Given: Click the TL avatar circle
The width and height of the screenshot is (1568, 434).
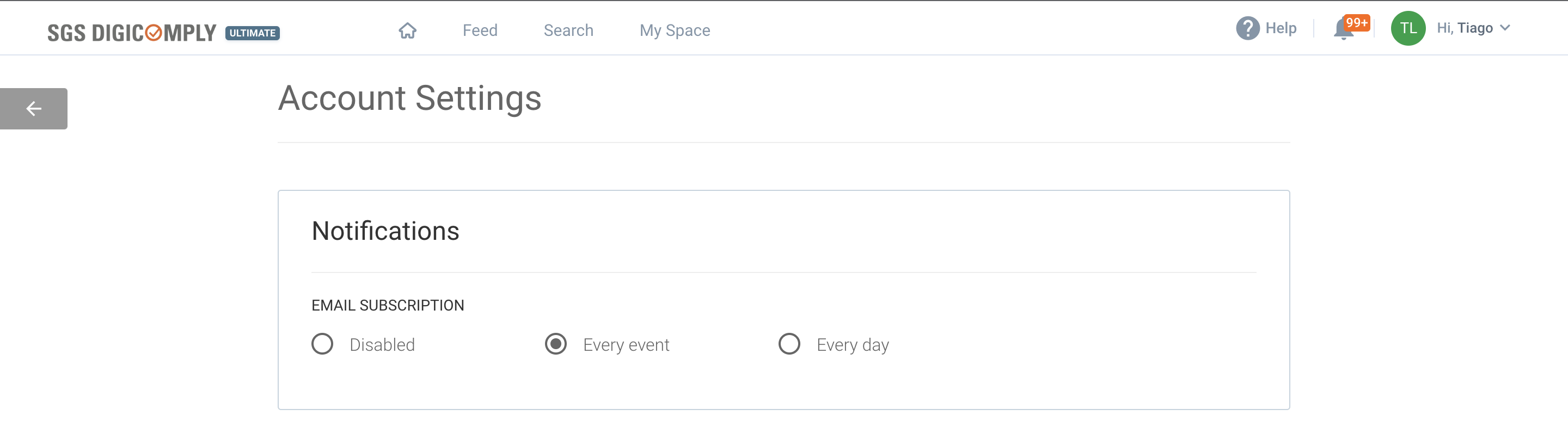Looking at the screenshot, I should tap(1408, 27).
